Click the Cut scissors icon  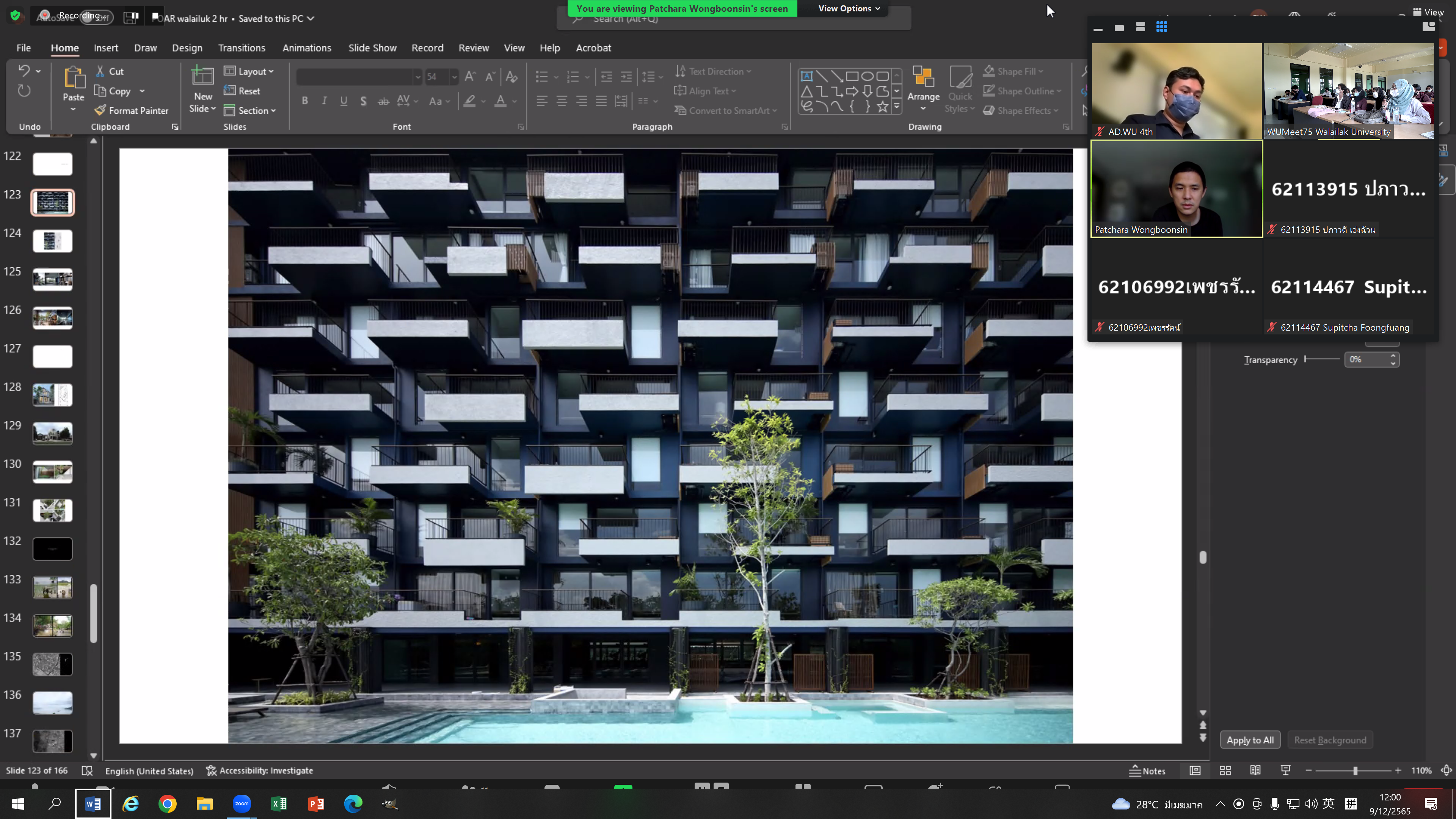[x=100, y=71]
